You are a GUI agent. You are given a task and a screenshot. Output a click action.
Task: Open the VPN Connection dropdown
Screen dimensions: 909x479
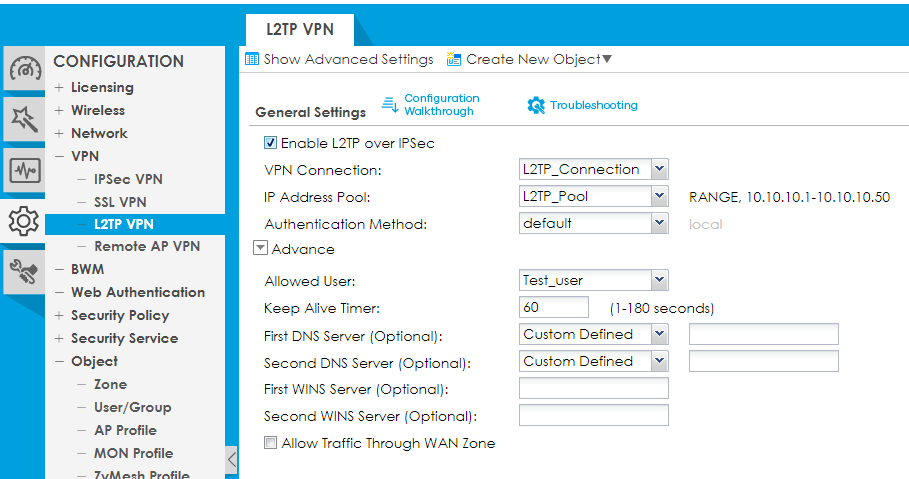tap(659, 169)
